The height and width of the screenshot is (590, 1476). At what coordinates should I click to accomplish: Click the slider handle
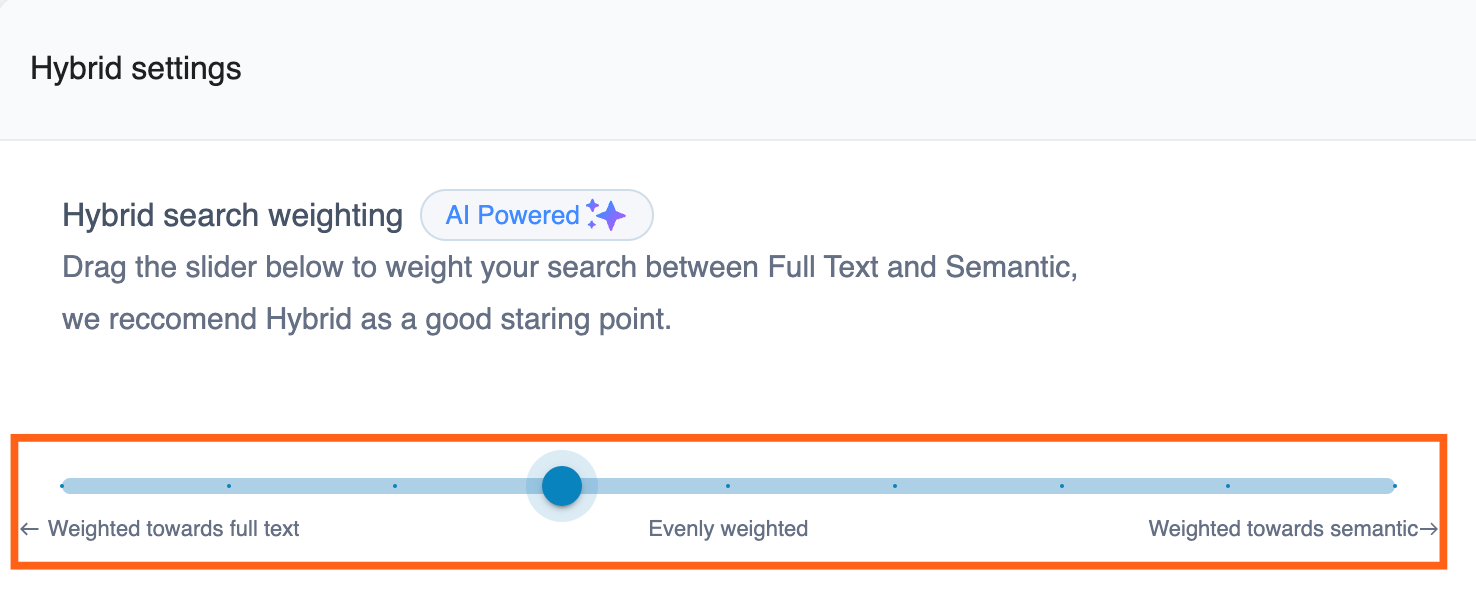tap(562, 486)
